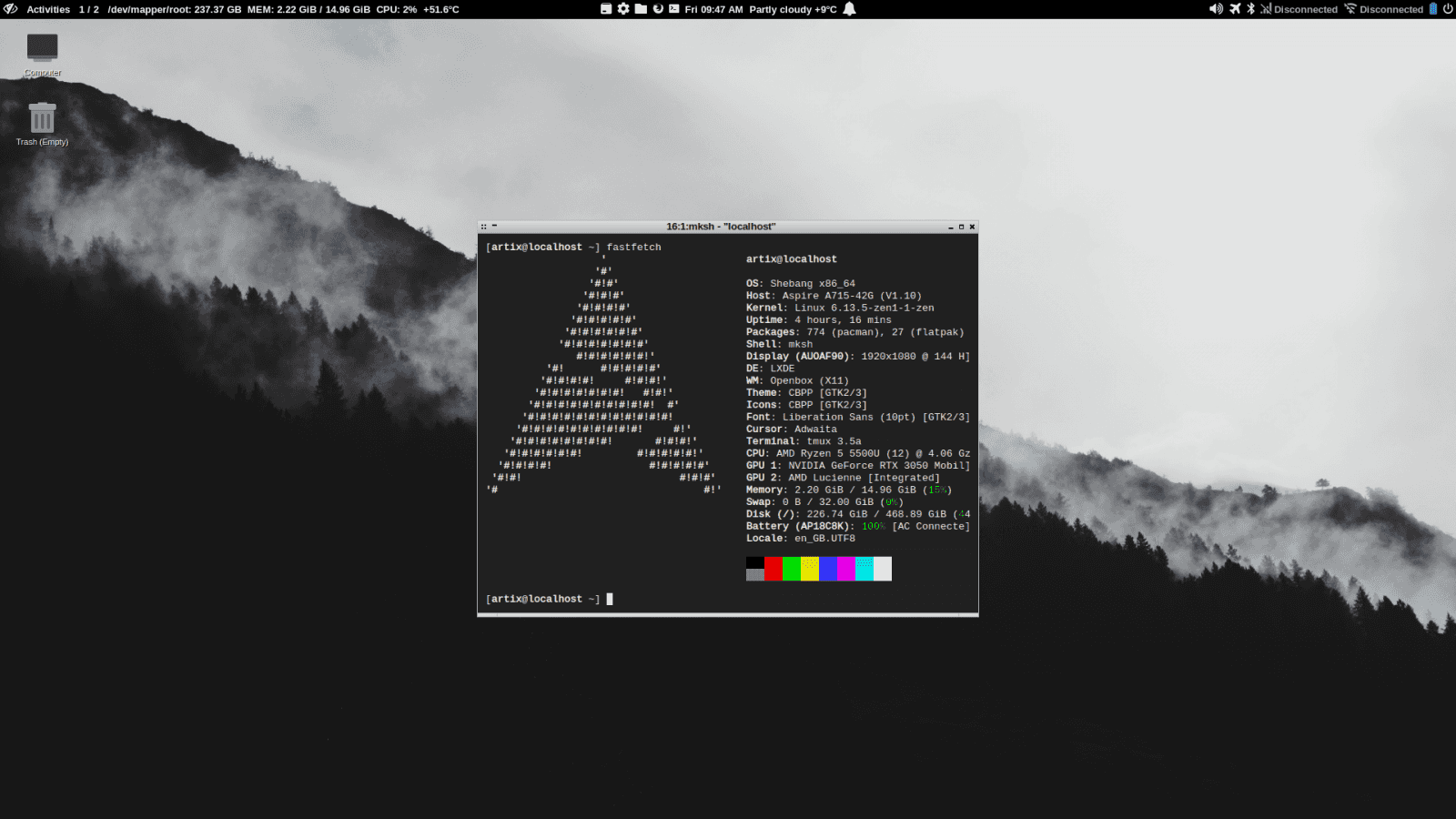Click the 'OS: Shebang x86_64' line
1456x819 pixels.
click(x=801, y=284)
